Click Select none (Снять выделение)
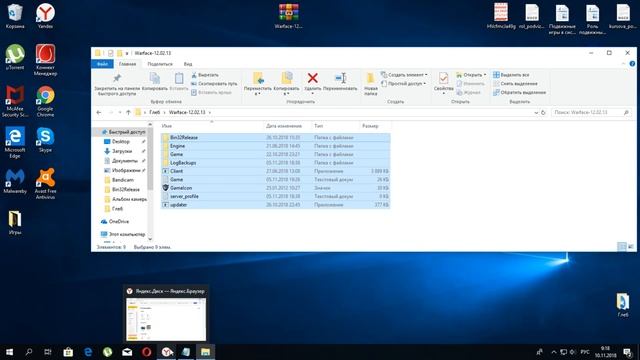This screenshot has width=640, height=360. click(515, 84)
